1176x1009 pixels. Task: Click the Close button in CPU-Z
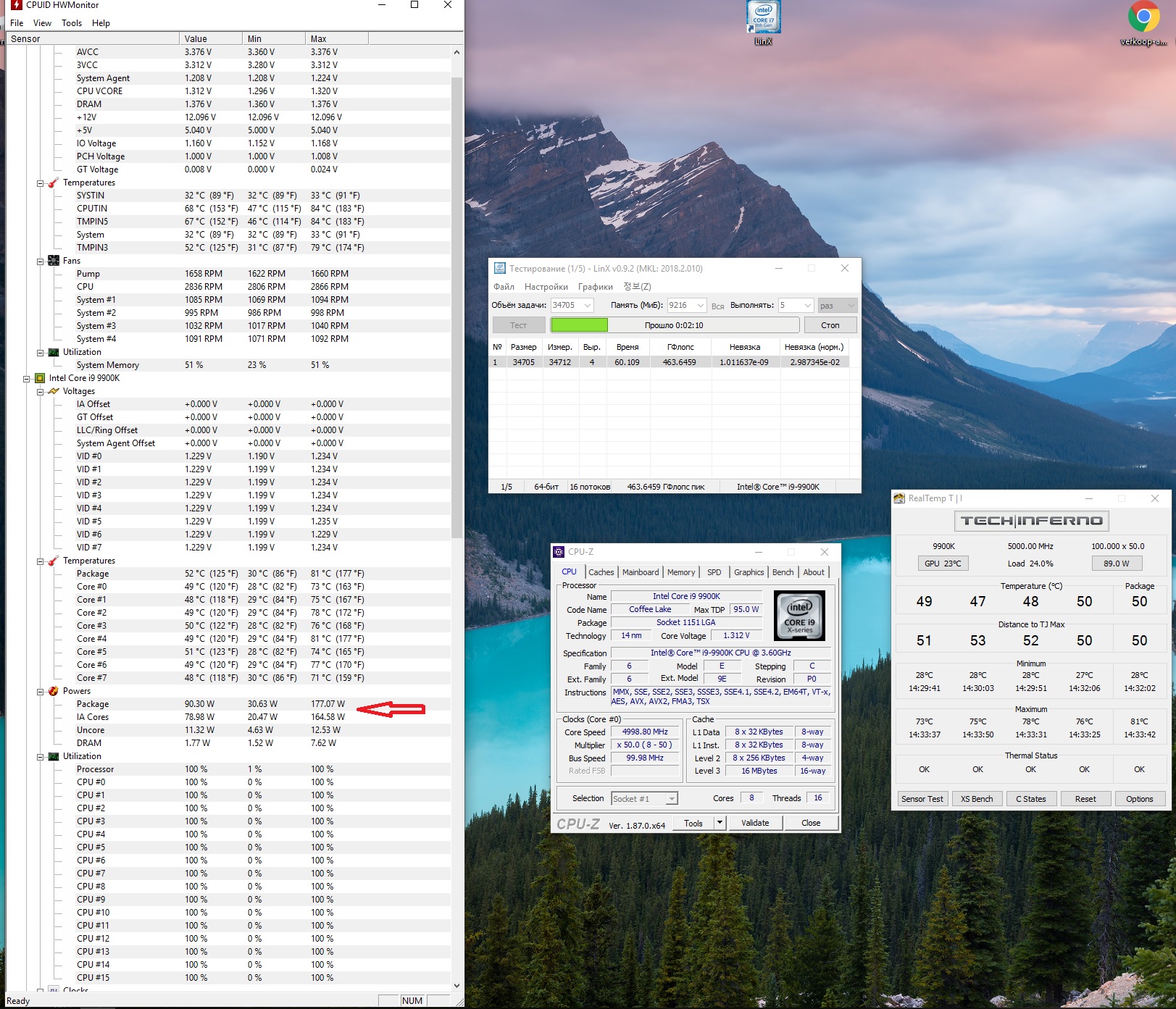[x=811, y=823]
